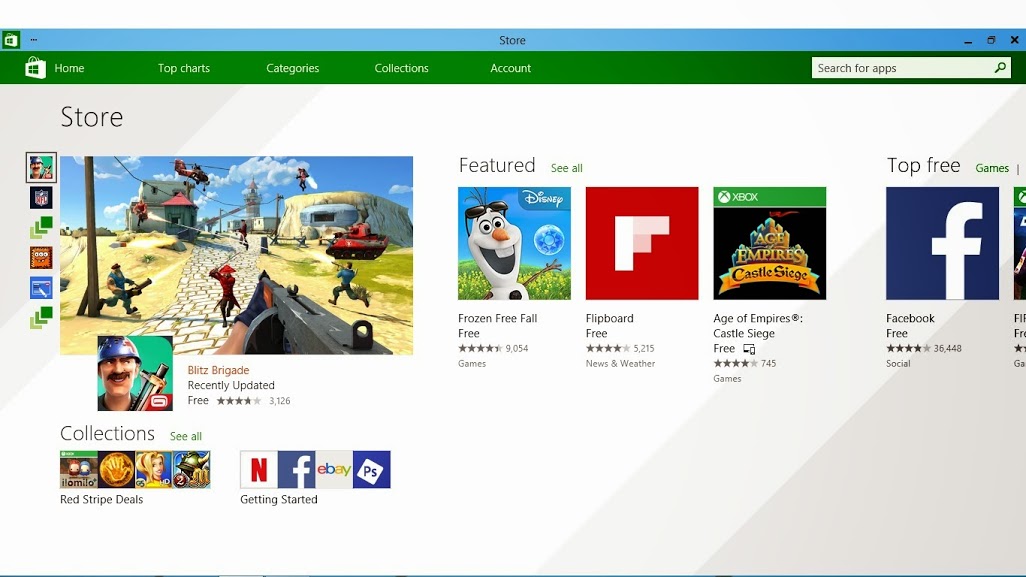Screen dimensions: 1026x577
Task: Focus the Search for apps field
Action: [x=911, y=68]
